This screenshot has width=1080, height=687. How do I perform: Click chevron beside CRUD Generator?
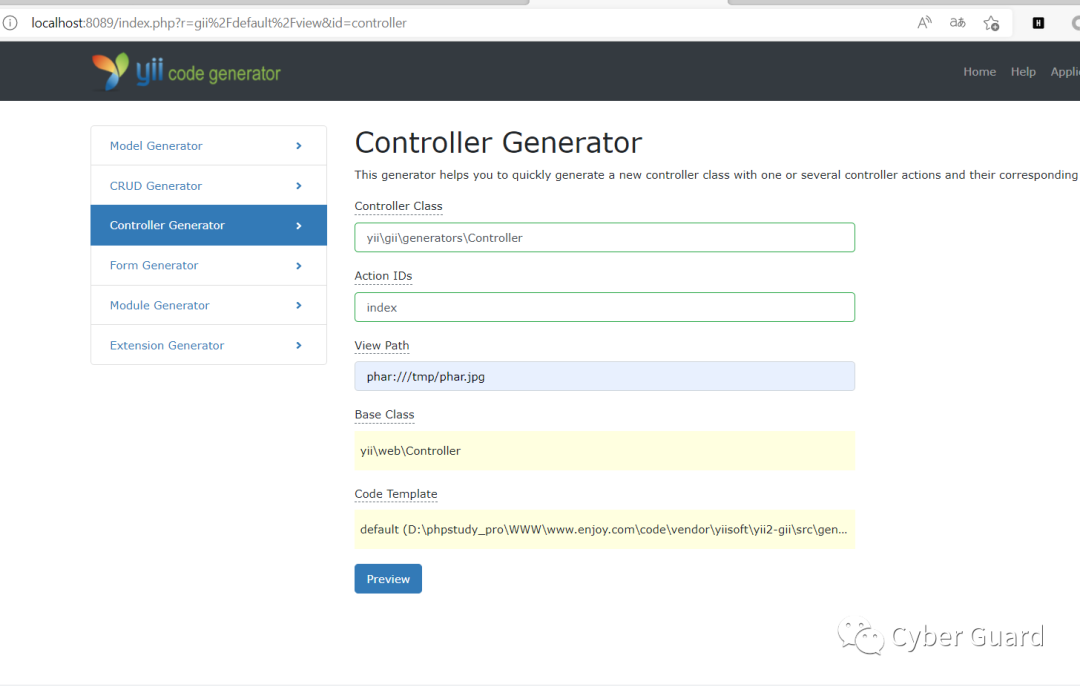click(299, 186)
